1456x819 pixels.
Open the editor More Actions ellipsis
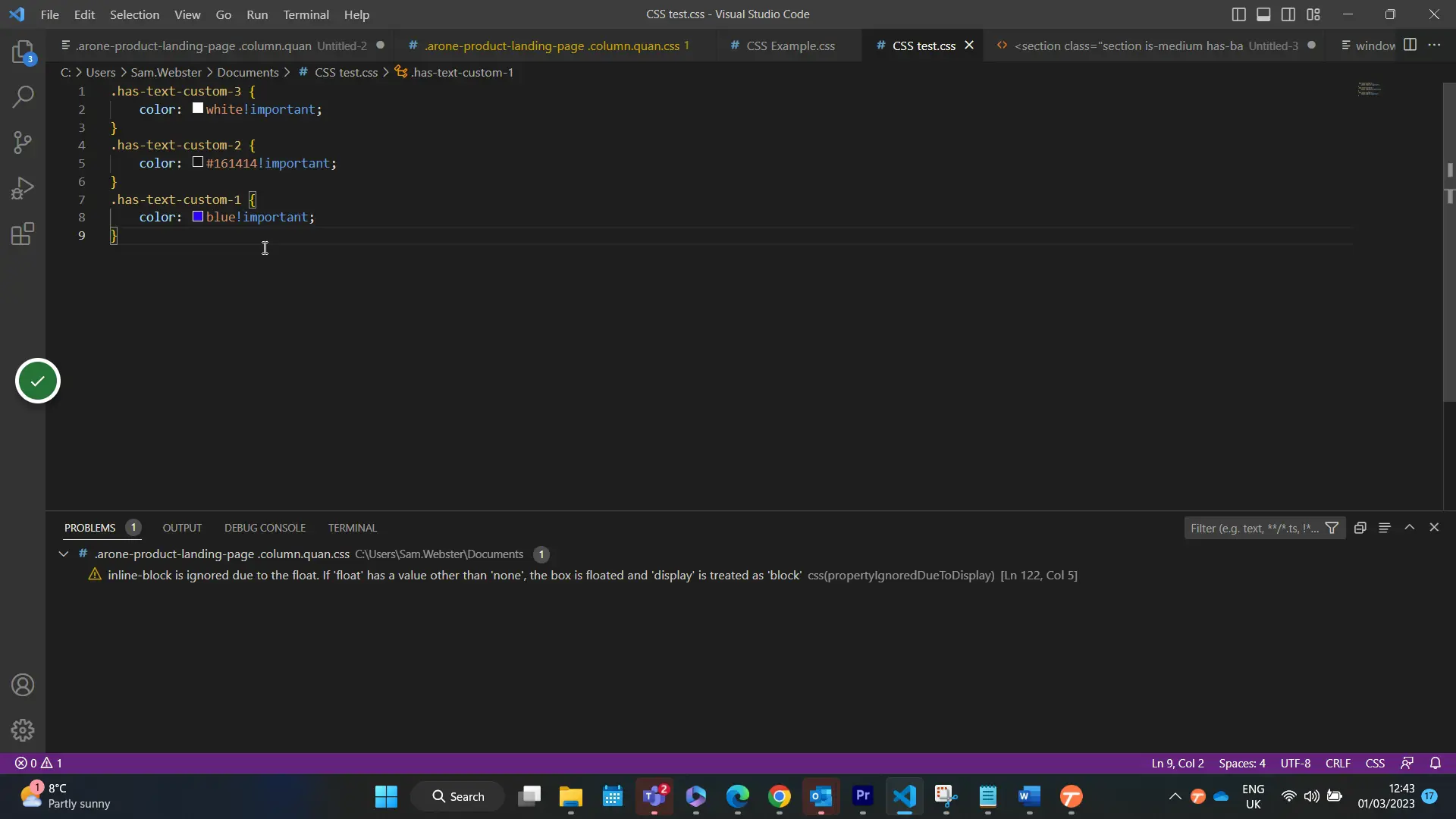[x=1434, y=45]
